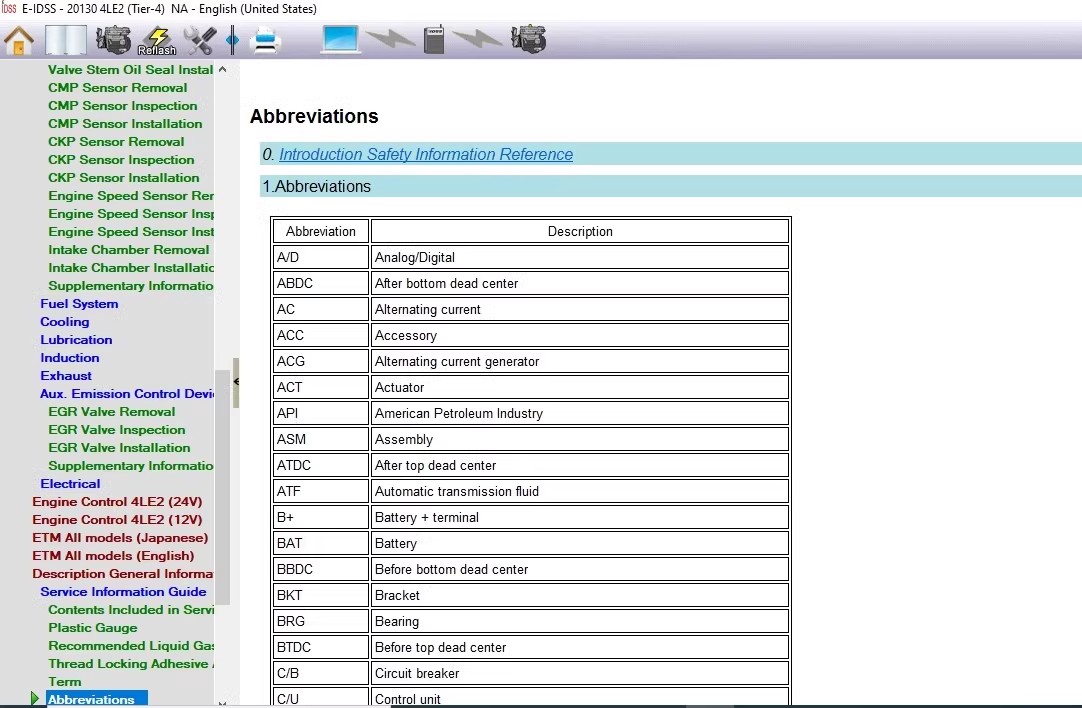Click the E-IDSS application logo in title bar
Viewport: 1082px width, 708px height.
coord(9,8)
